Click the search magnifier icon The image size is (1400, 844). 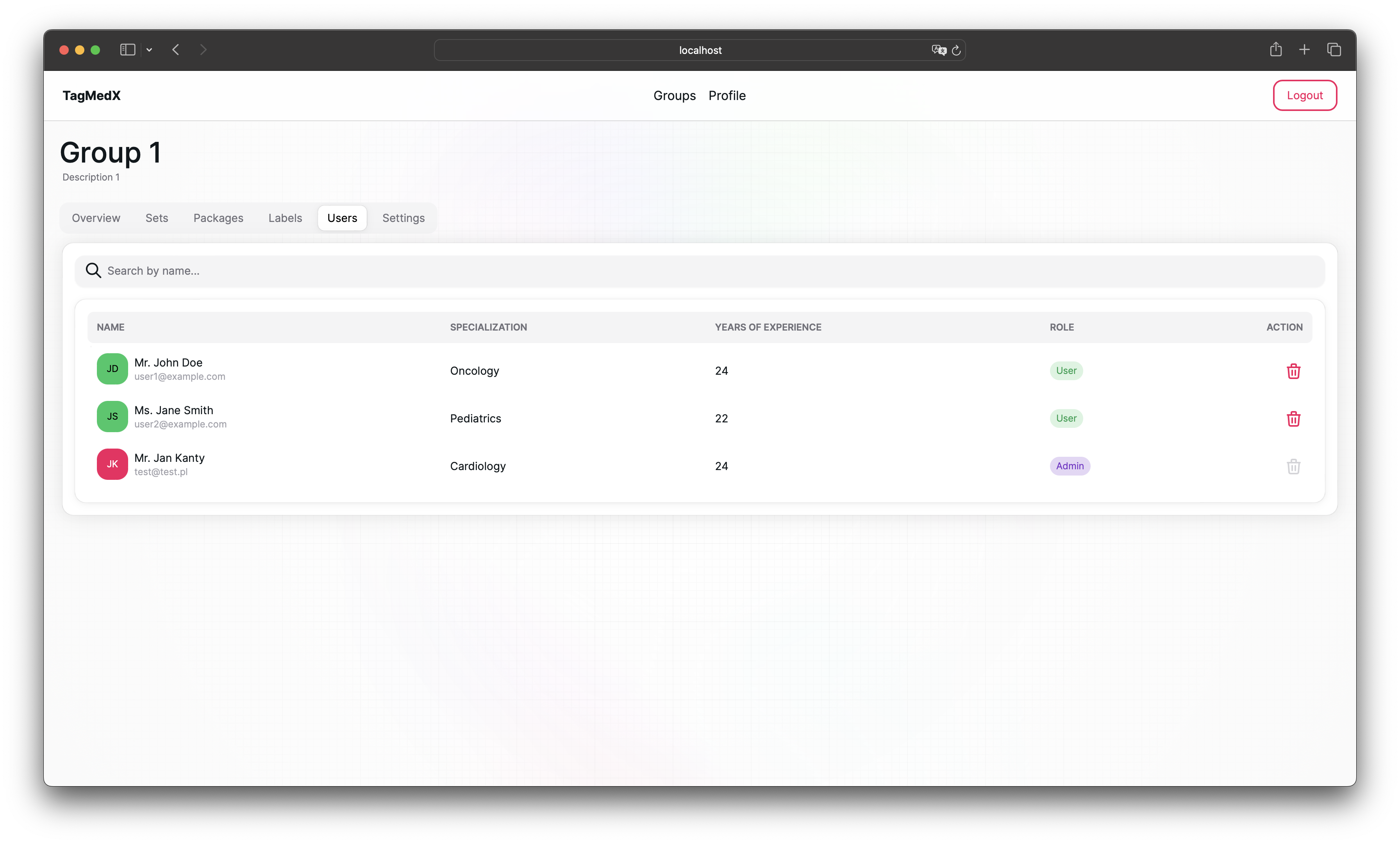click(93, 270)
